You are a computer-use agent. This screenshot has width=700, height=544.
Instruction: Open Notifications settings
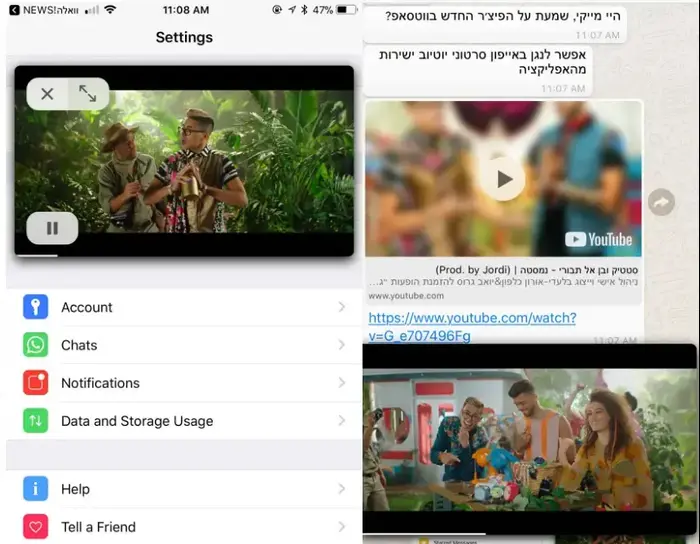184,383
